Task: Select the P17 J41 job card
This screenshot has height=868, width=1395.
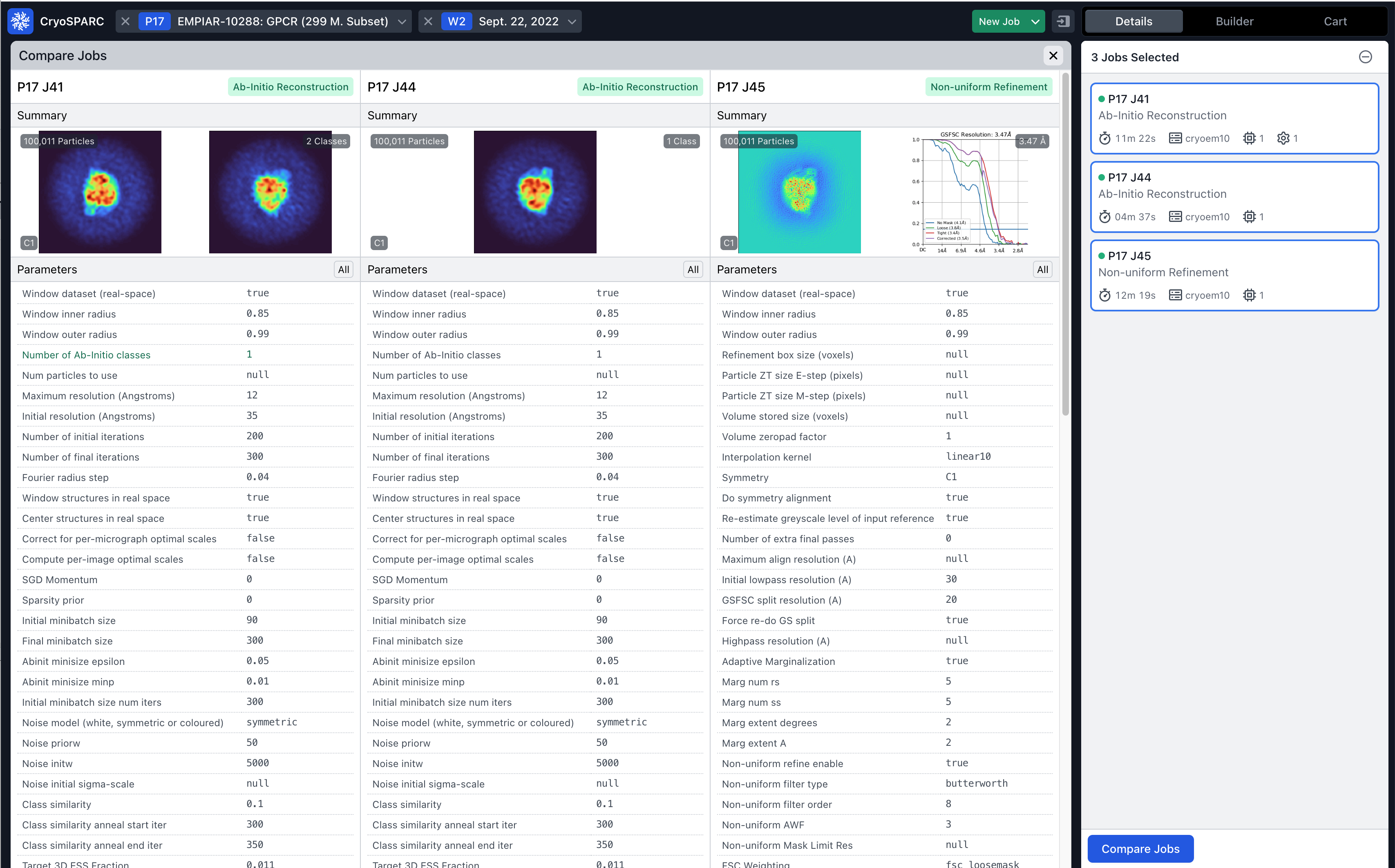Action: [1234, 118]
